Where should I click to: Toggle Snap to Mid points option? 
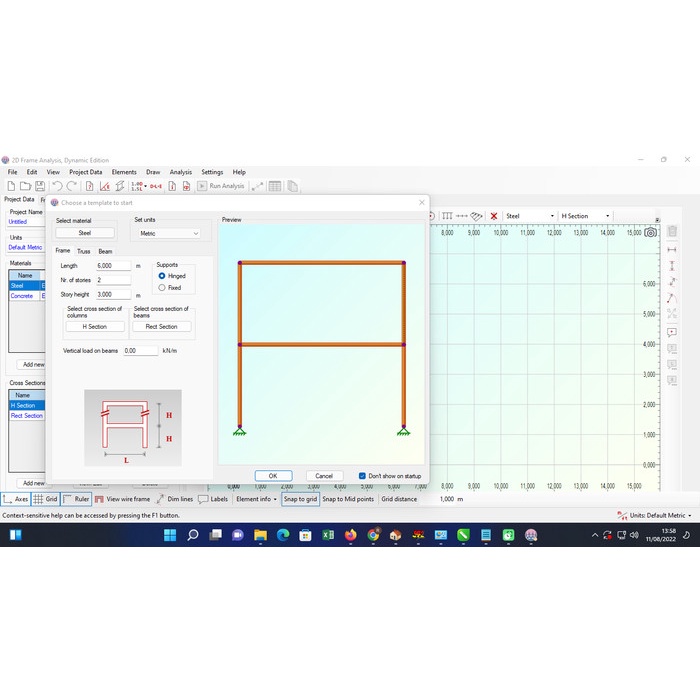tap(348, 499)
